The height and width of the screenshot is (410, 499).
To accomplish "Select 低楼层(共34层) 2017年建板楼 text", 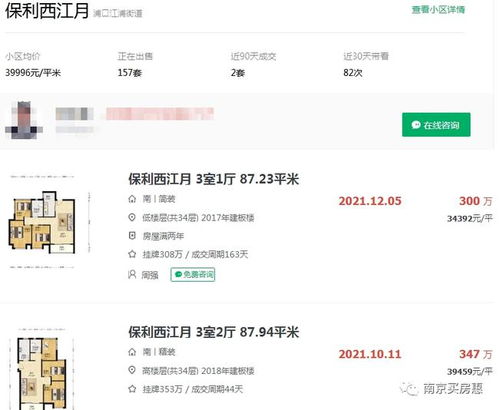I will tap(198, 218).
